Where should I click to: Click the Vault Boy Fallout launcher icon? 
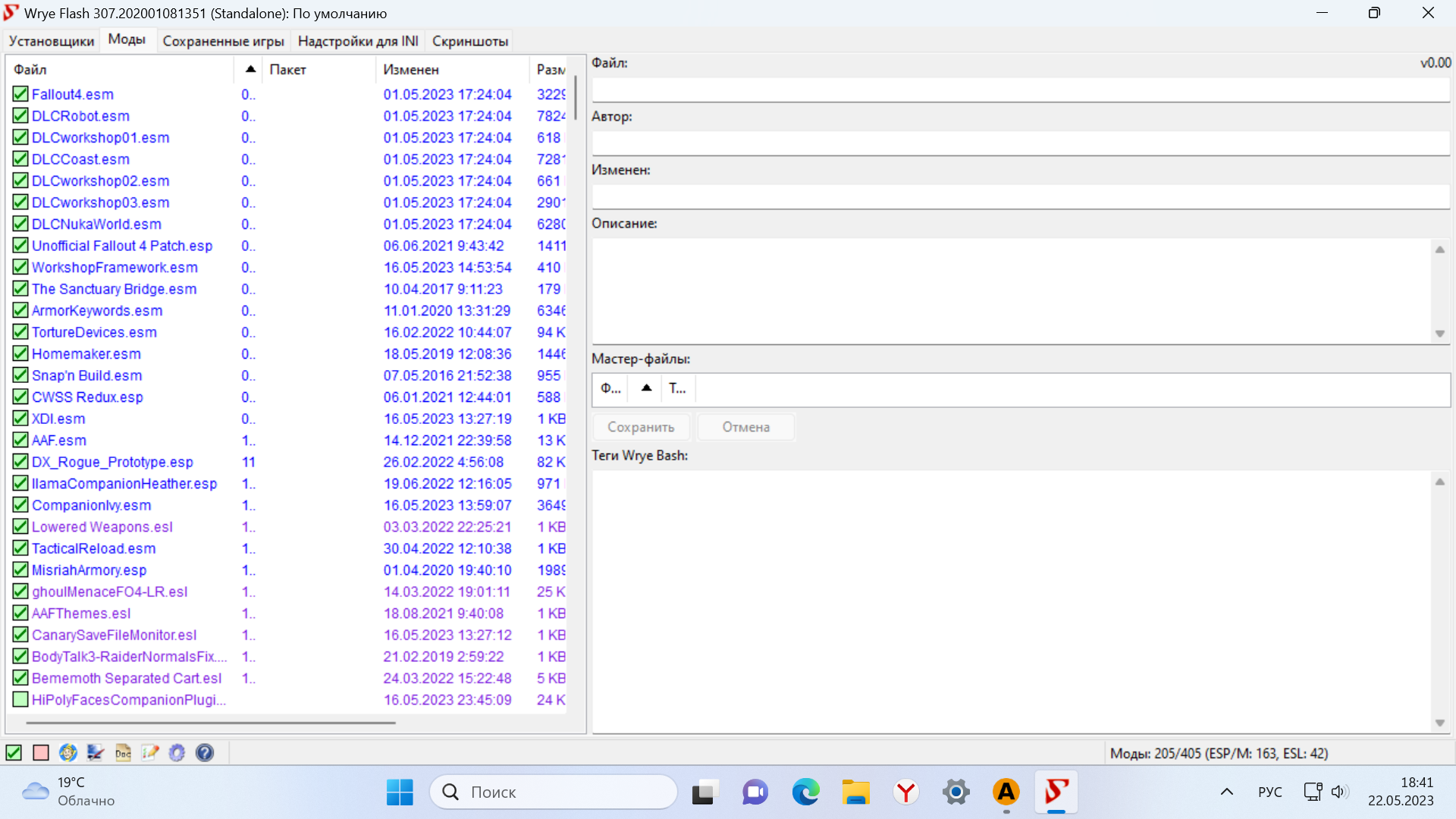68,752
